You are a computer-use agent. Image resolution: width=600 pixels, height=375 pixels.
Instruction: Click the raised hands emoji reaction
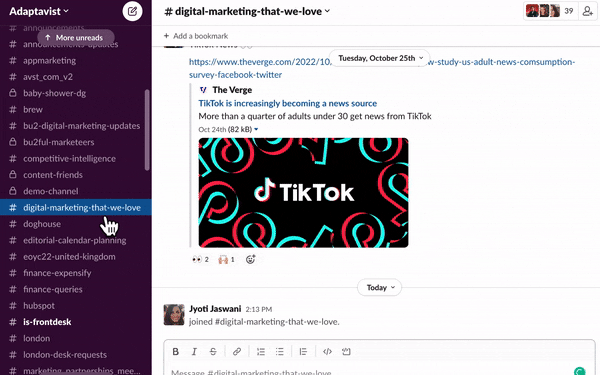coord(227,259)
